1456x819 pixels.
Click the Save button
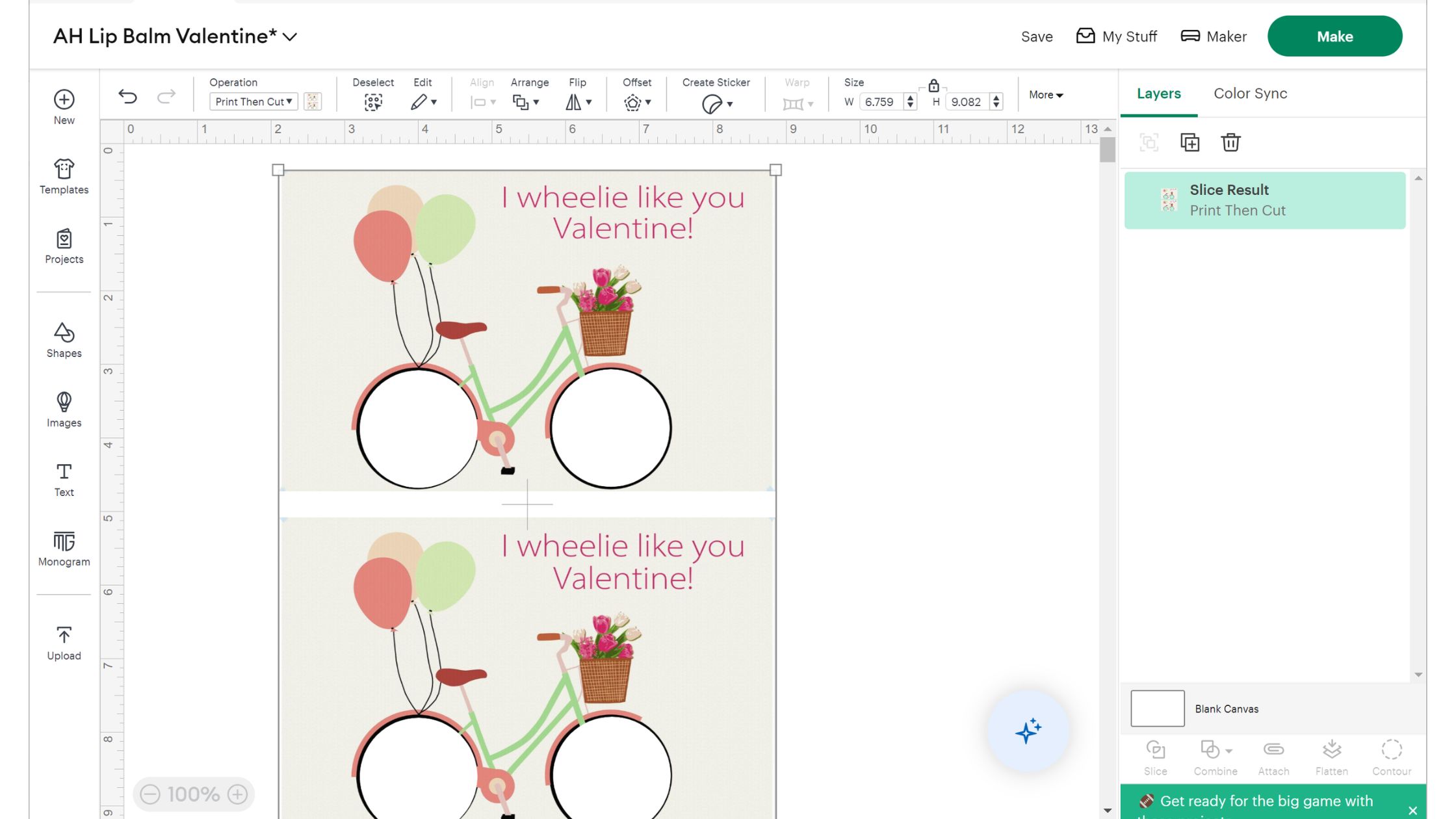[x=1036, y=37]
